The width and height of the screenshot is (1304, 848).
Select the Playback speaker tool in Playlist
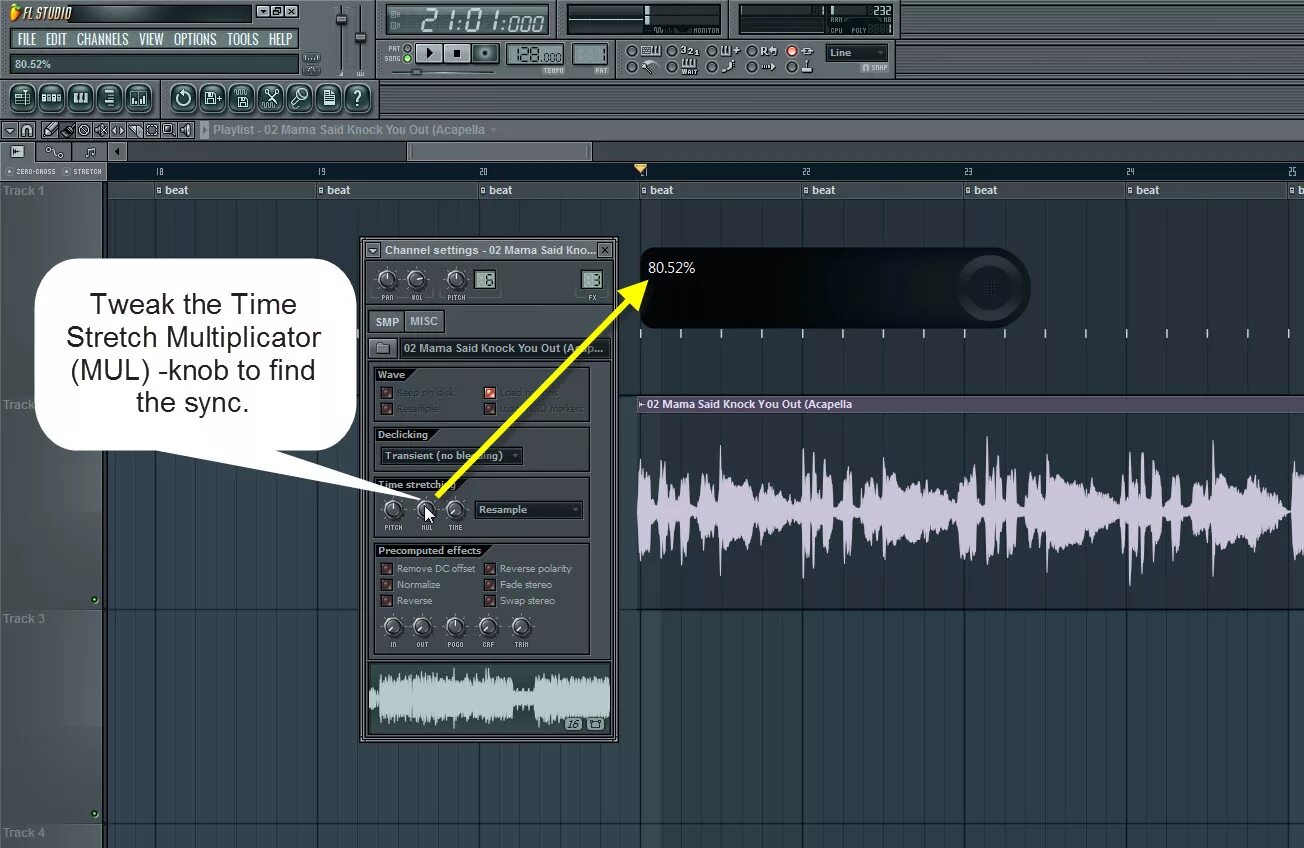pyautogui.click(x=186, y=130)
